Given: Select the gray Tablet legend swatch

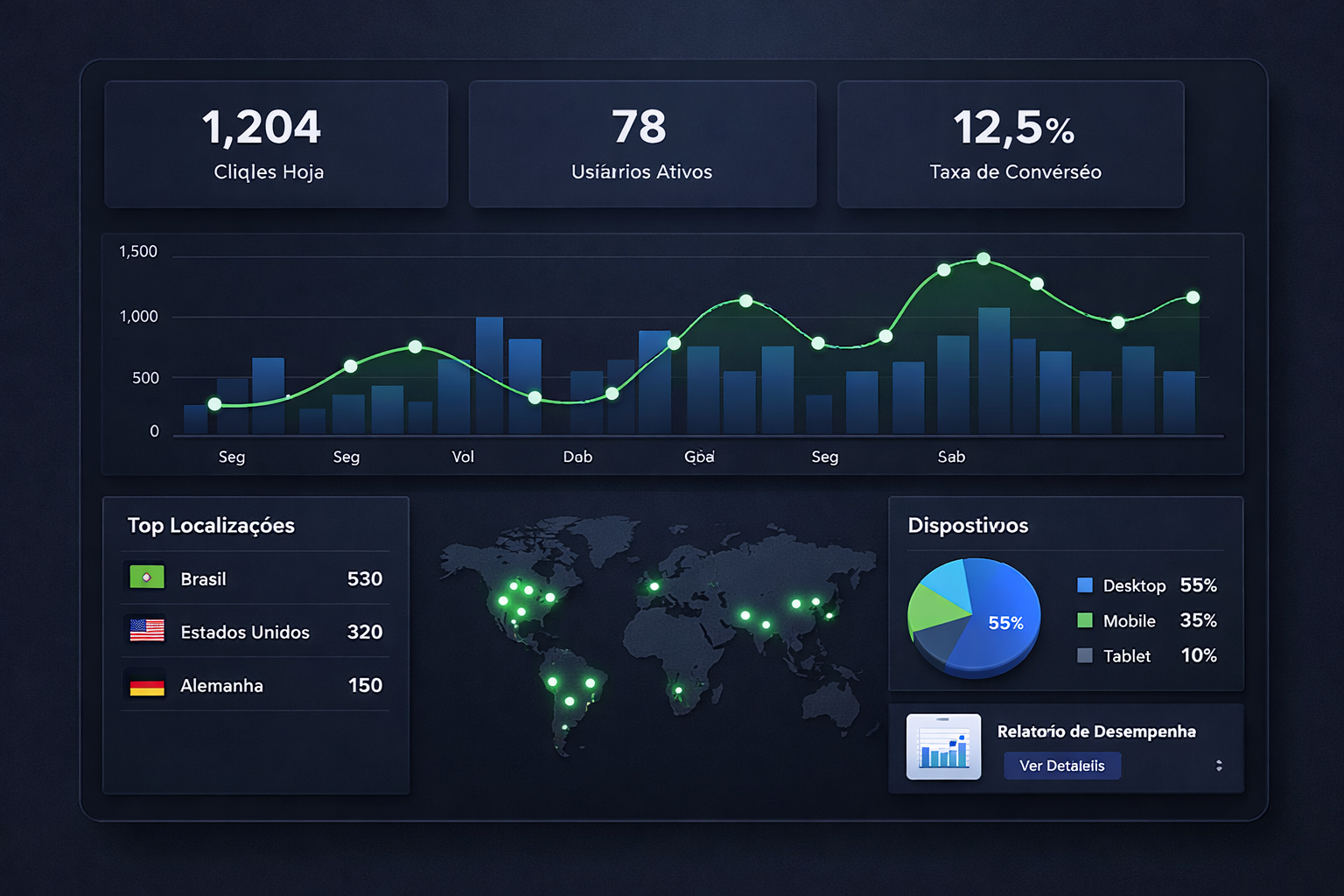Looking at the screenshot, I should [x=1085, y=655].
